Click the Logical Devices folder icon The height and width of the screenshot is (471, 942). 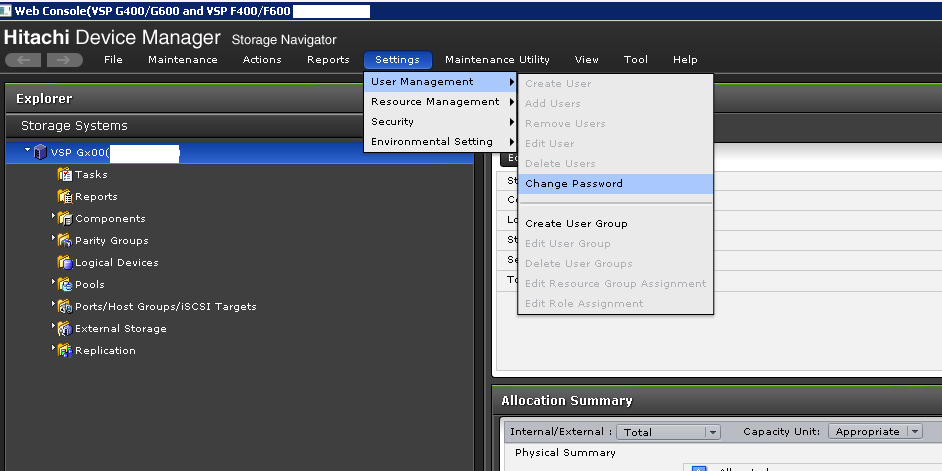64,263
